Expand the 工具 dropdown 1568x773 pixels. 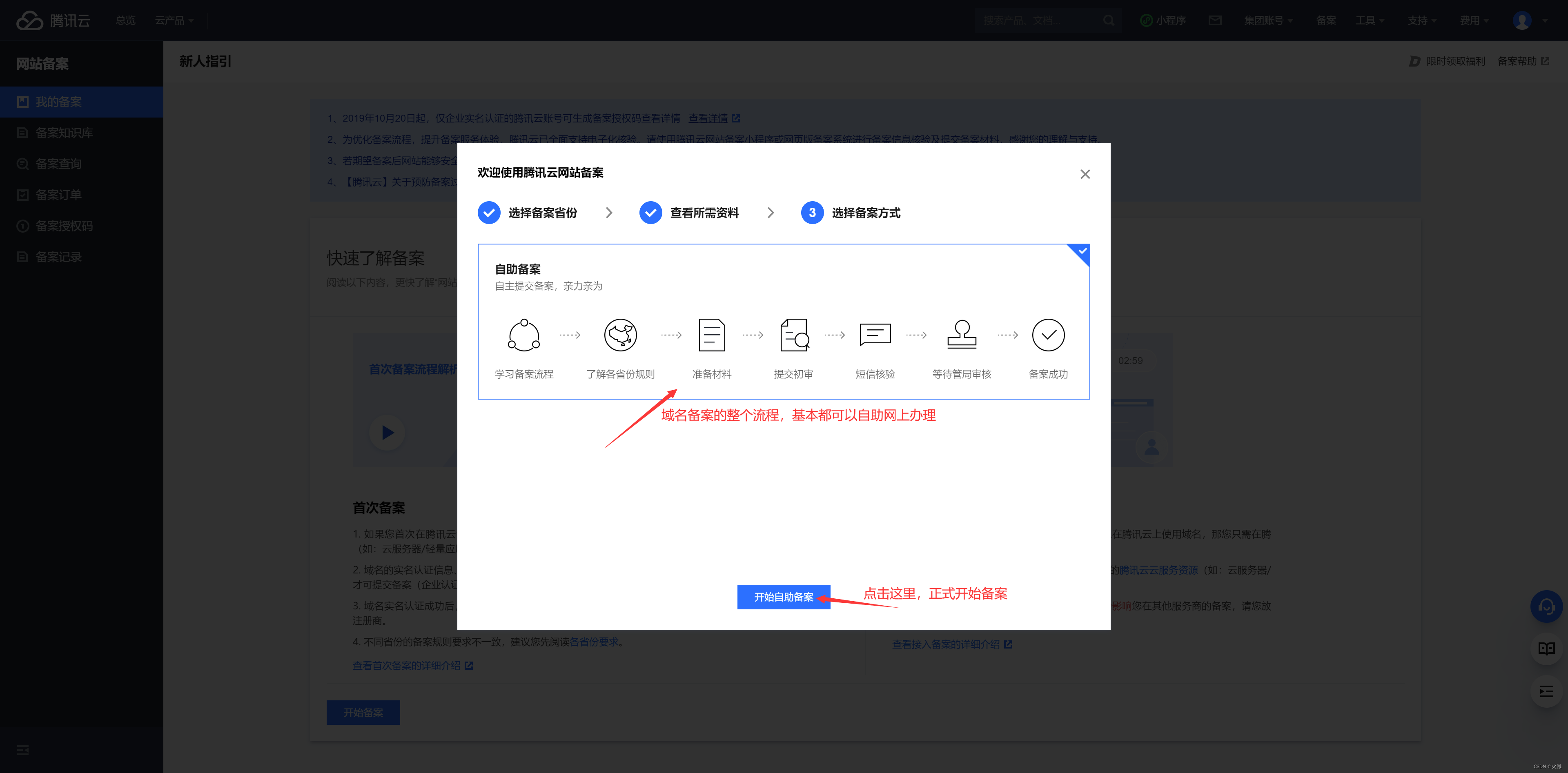[1370, 20]
